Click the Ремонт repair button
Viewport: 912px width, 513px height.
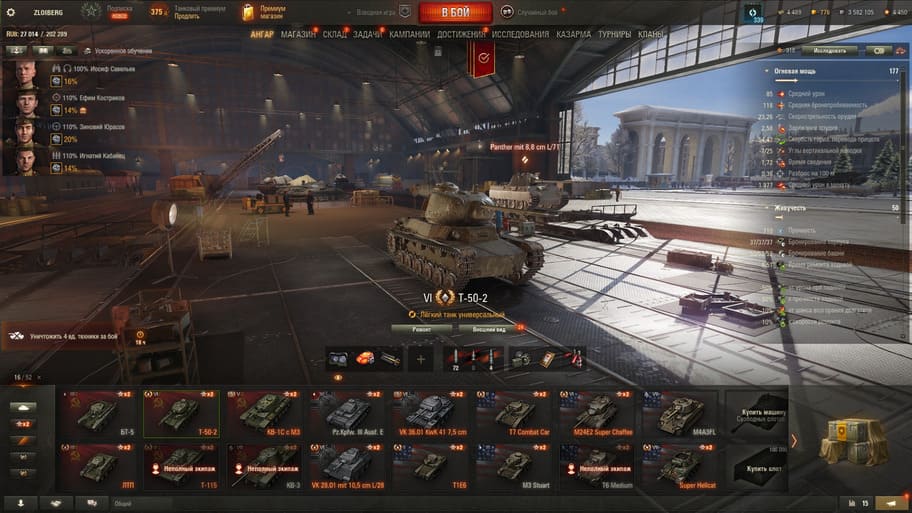[422, 329]
